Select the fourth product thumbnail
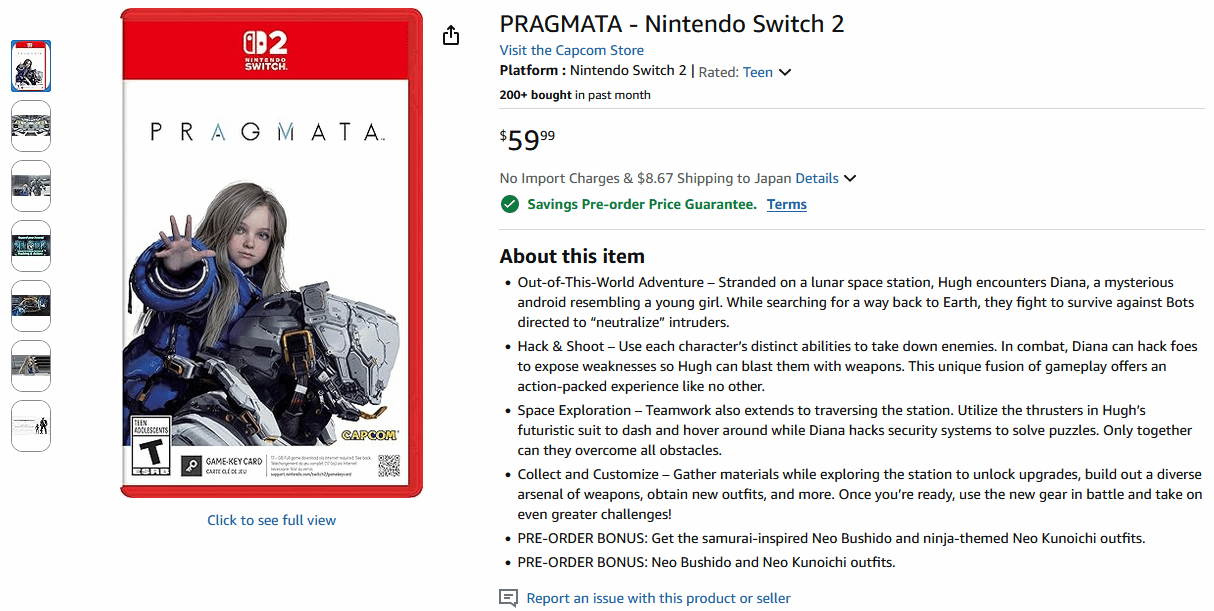The width and height of the screenshot is (1214, 611). 31,246
